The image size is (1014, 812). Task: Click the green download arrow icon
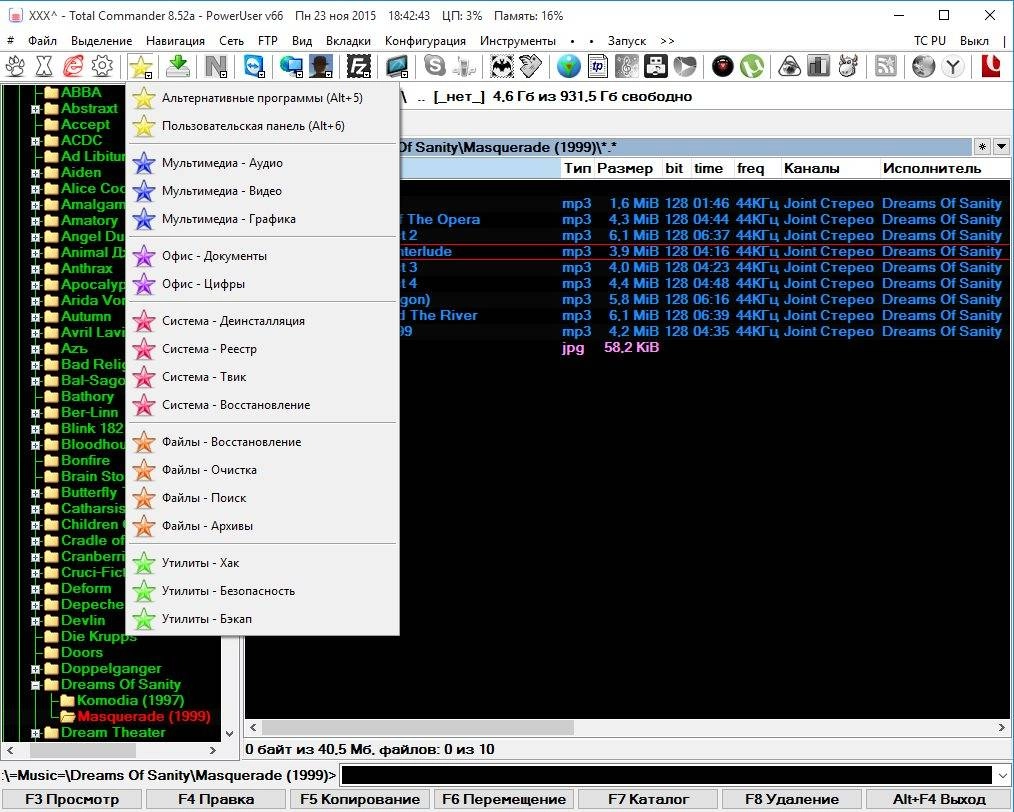tap(178, 66)
